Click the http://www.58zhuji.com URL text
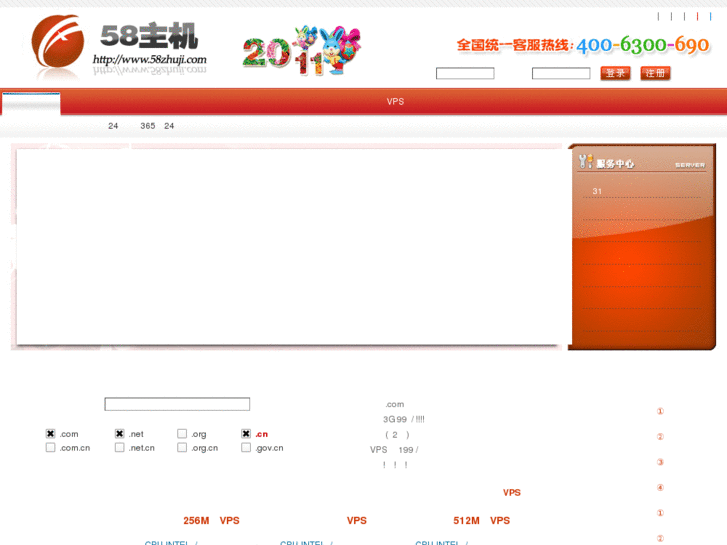This screenshot has height=545, width=727. click(x=150, y=59)
